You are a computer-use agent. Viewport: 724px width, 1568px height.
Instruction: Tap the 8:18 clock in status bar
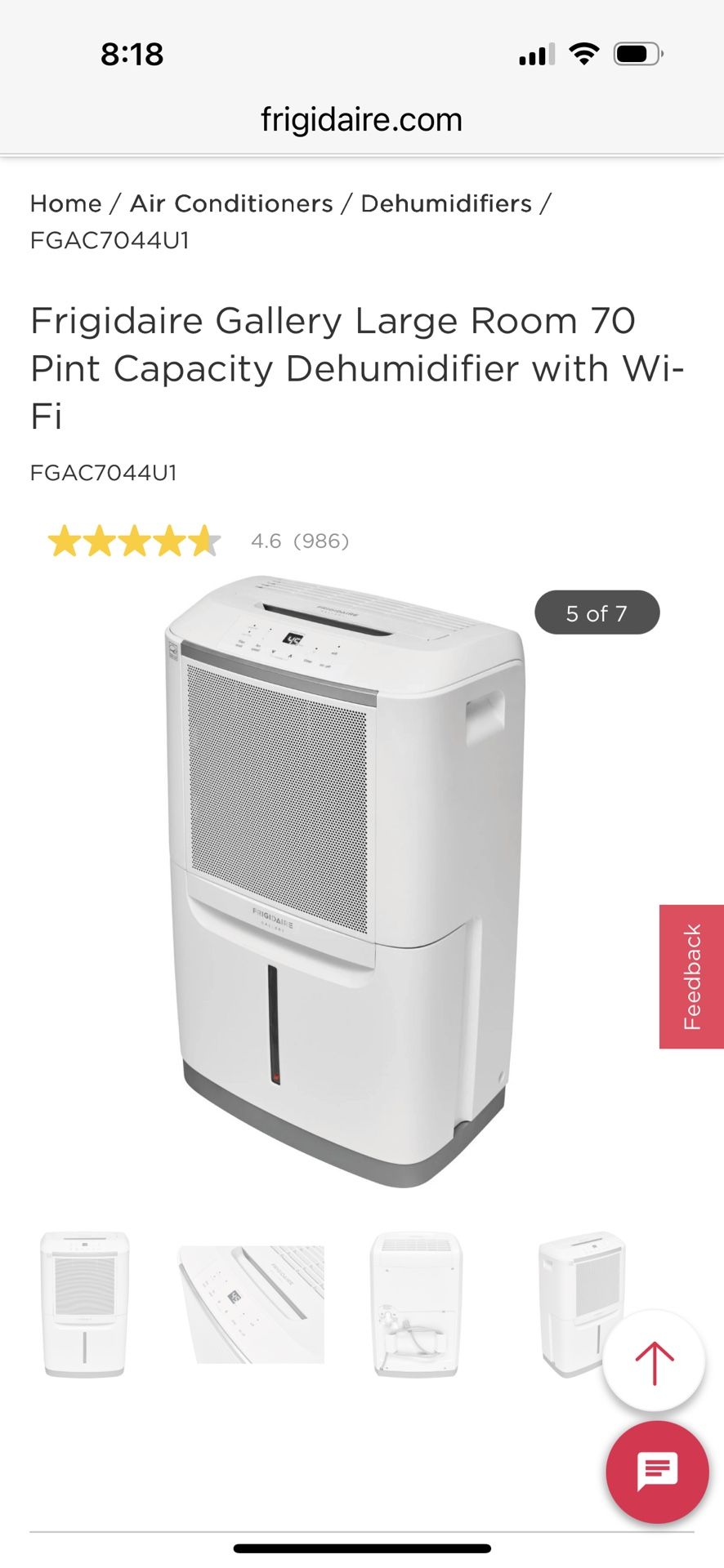(132, 55)
